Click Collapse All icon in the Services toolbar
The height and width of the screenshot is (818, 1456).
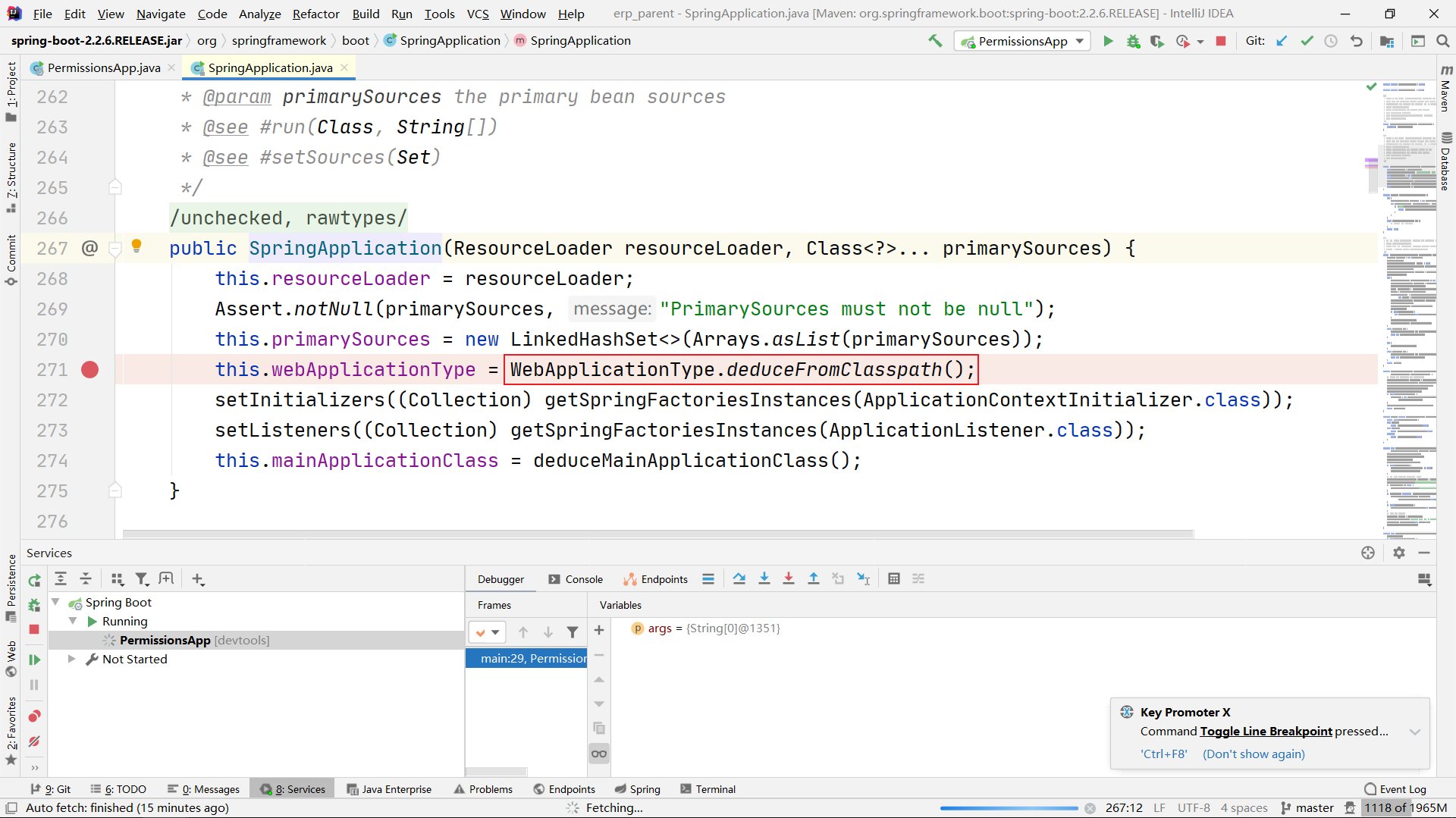pyautogui.click(x=86, y=579)
